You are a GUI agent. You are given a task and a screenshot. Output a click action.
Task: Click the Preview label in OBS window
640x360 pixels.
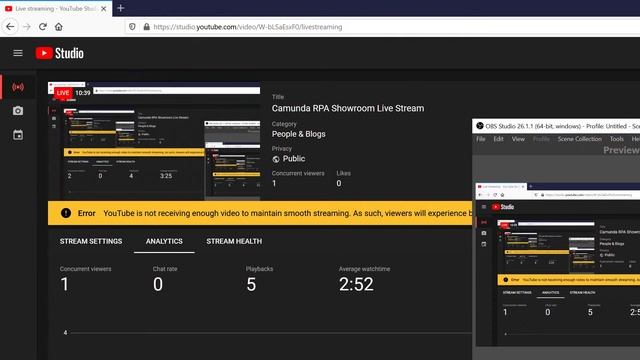click(x=621, y=150)
